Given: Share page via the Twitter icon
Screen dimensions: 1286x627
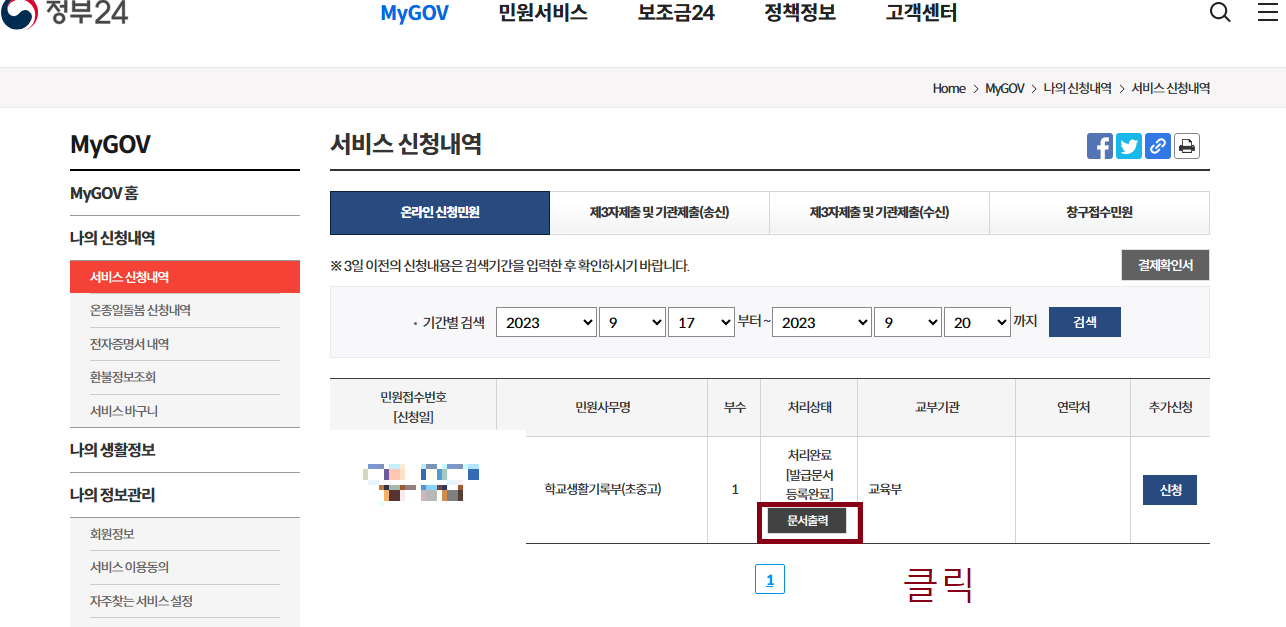Looking at the screenshot, I should point(1128,145).
